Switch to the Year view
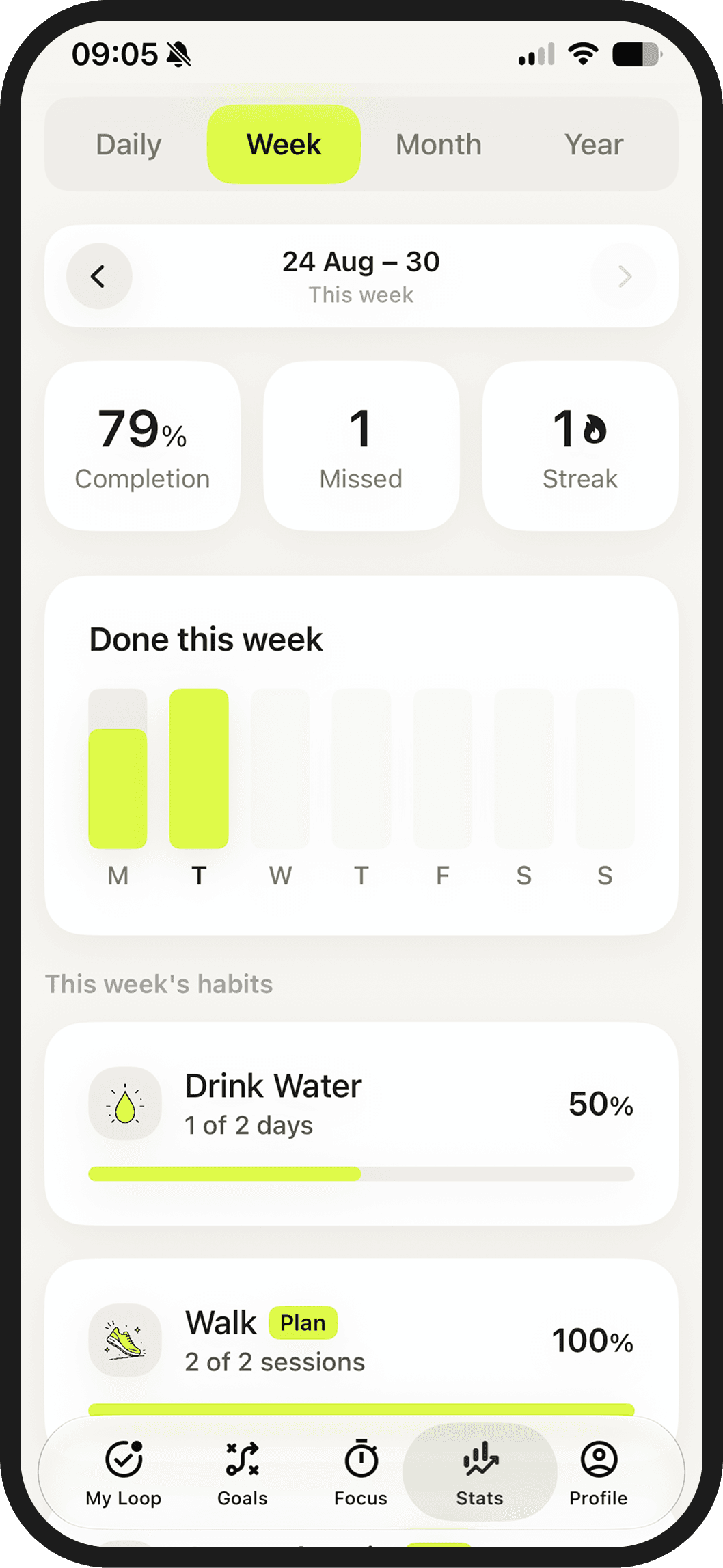723x1568 pixels. click(x=594, y=144)
